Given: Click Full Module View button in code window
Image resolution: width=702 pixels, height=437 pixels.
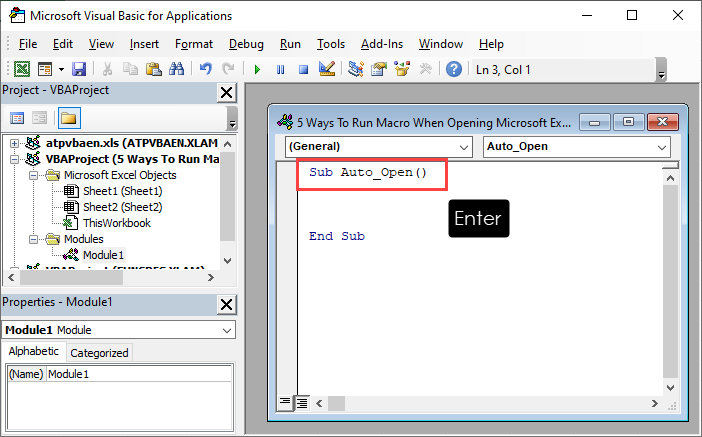Looking at the screenshot, I should coord(302,403).
